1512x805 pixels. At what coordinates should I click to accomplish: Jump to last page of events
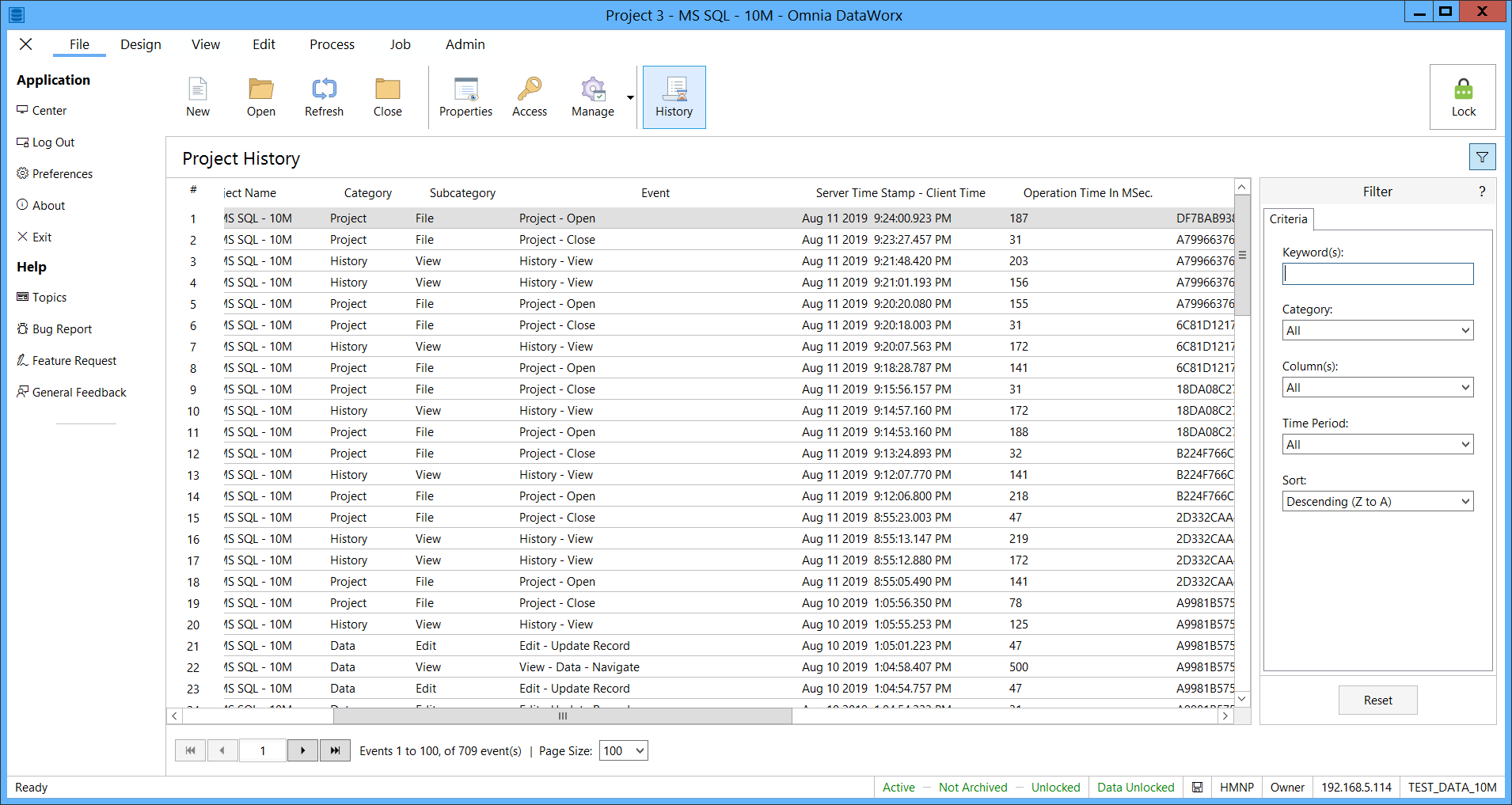(x=335, y=750)
